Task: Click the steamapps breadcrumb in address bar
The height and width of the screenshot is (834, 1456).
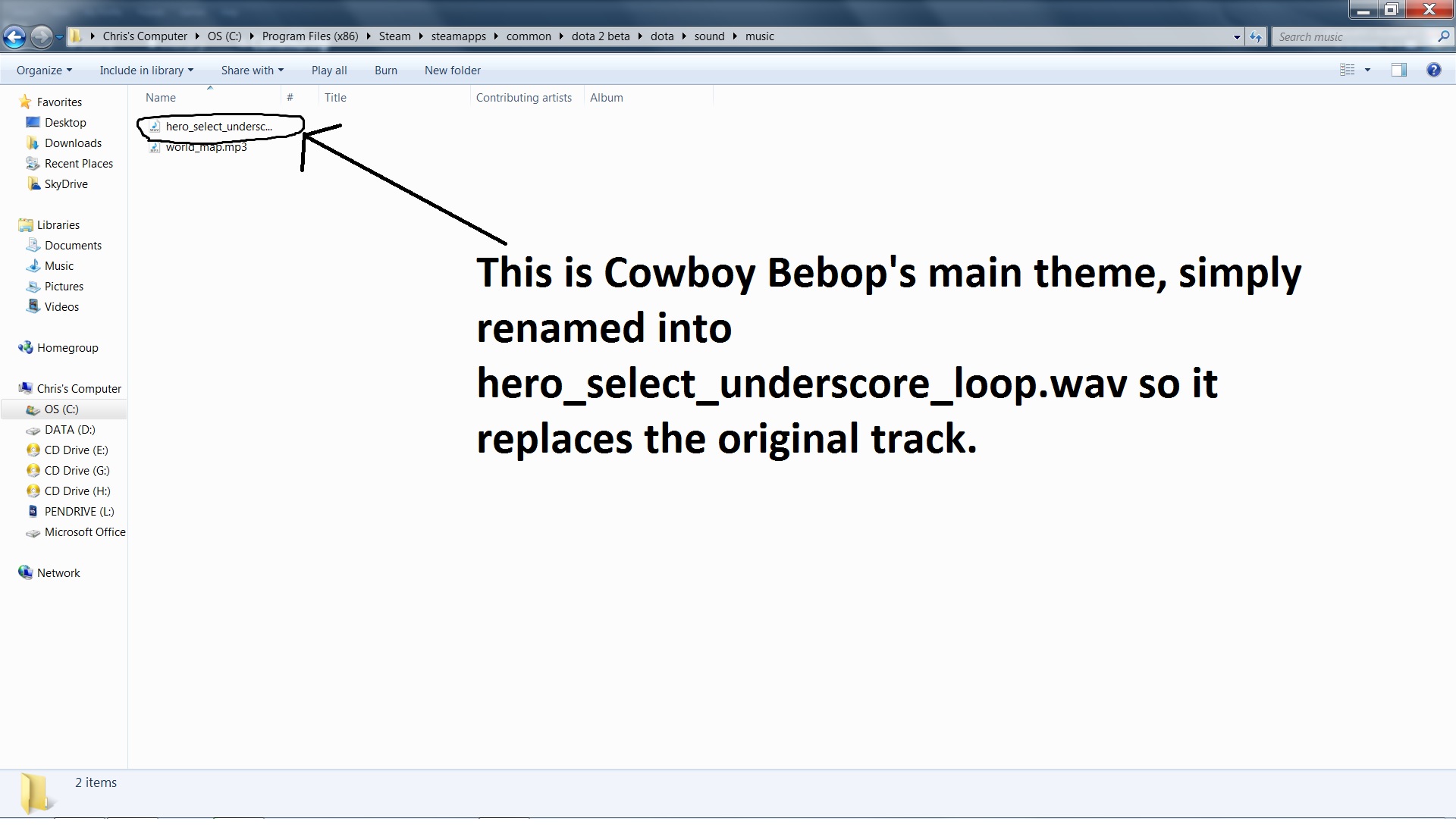Action: click(x=458, y=36)
